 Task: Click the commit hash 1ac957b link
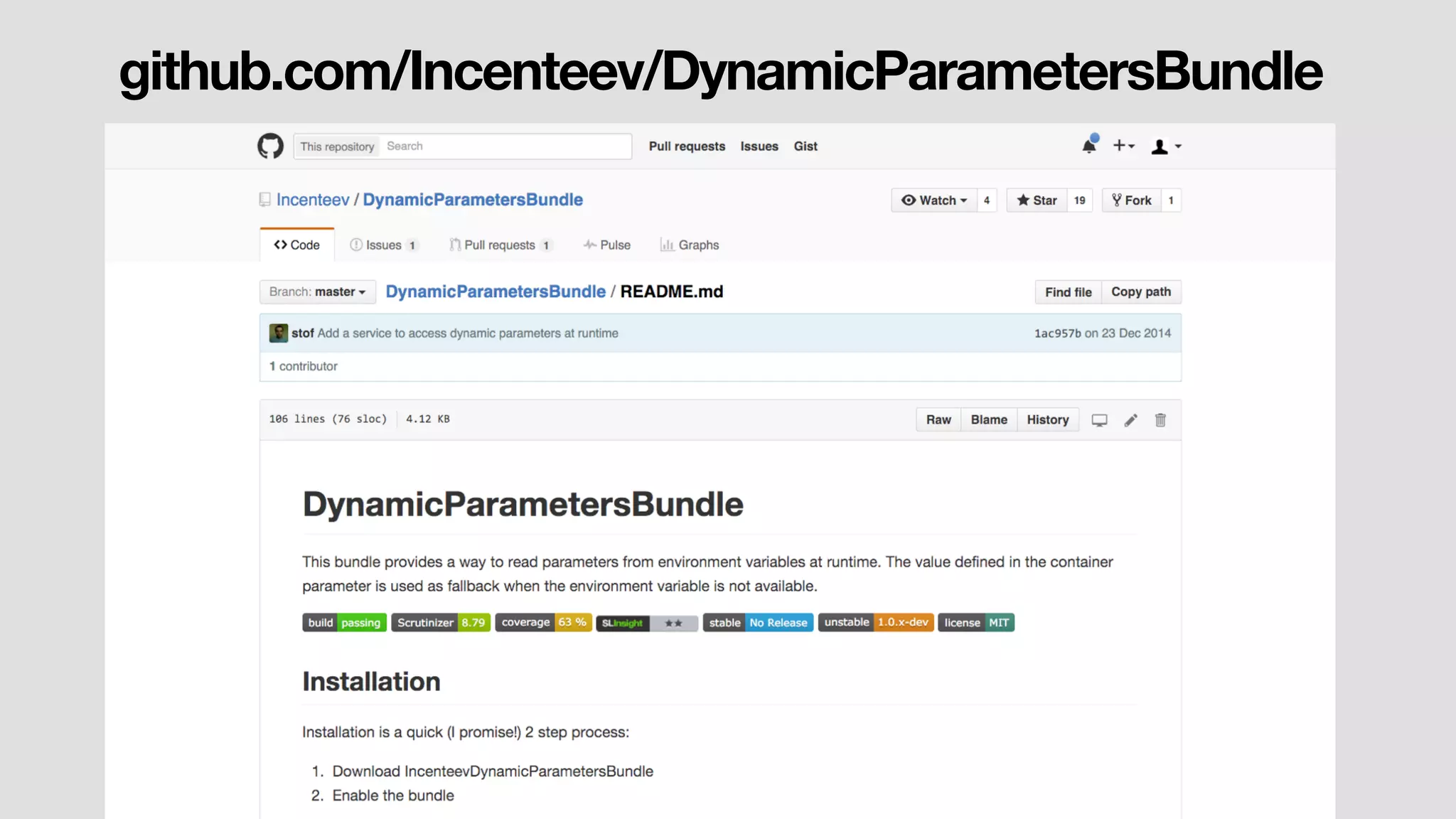tap(1057, 333)
